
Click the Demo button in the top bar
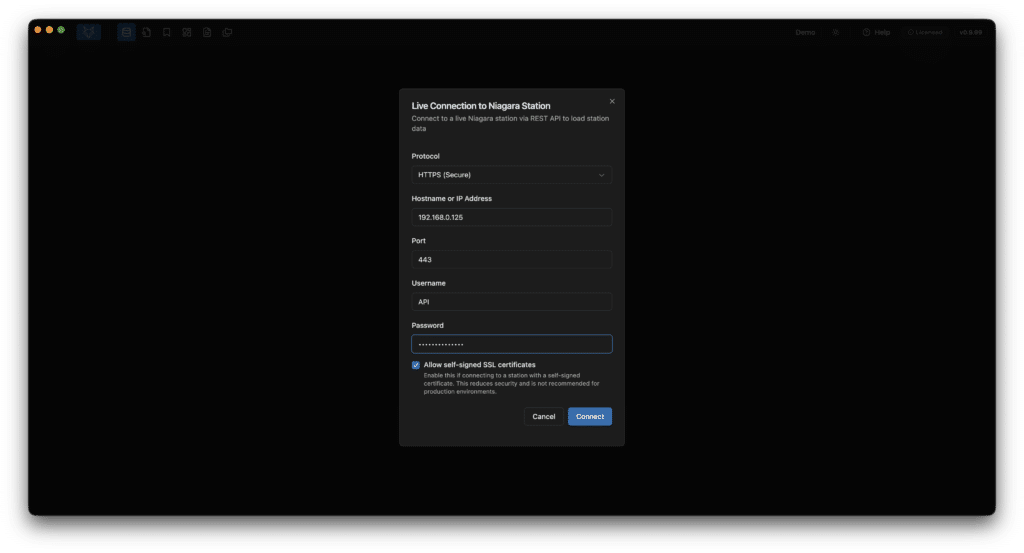[x=805, y=32]
